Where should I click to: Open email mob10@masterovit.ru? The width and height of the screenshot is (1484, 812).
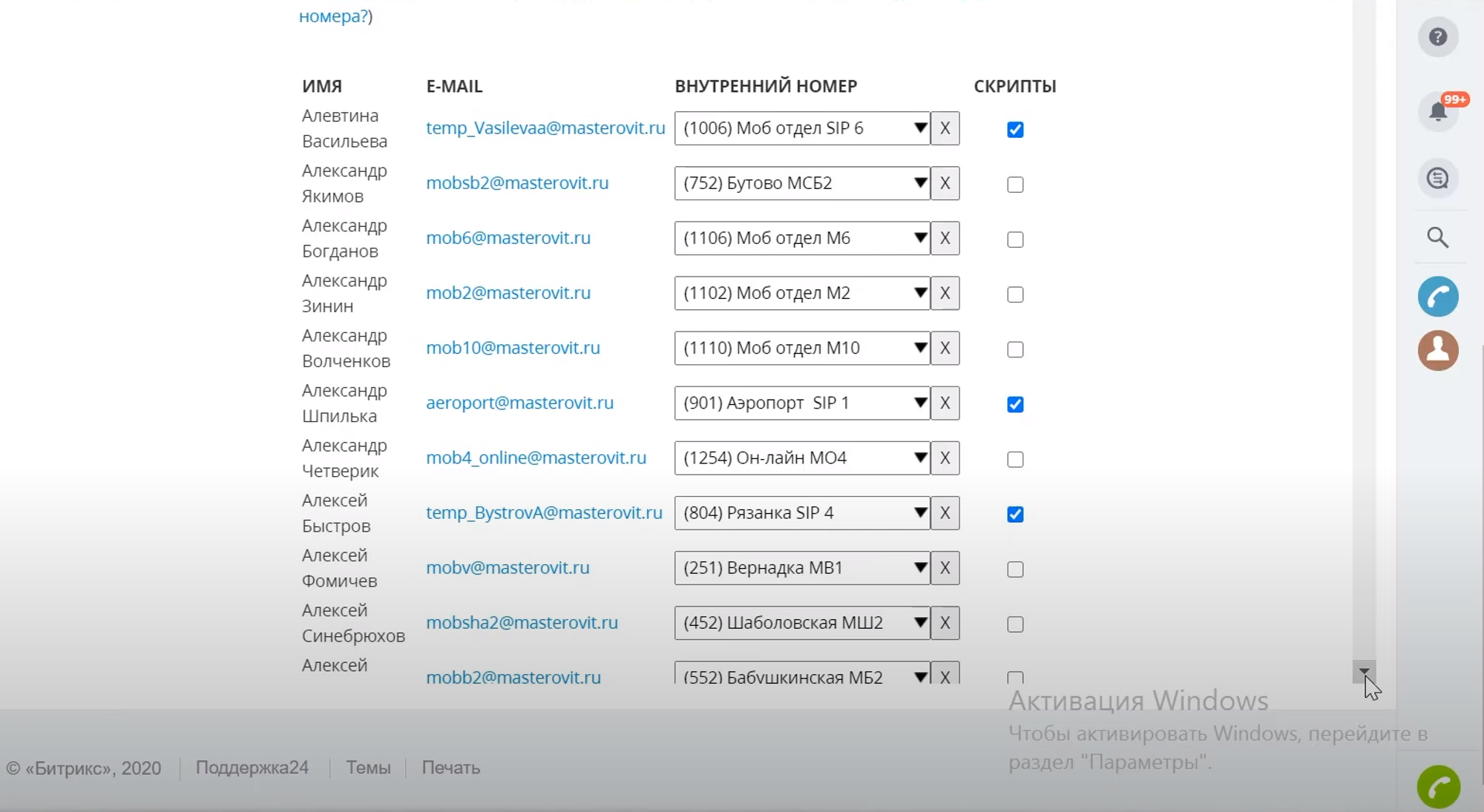(x=513, y=348)
